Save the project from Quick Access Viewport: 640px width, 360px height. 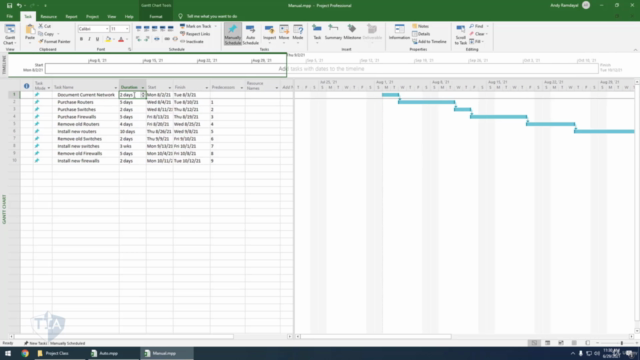(x=9, y=5)
